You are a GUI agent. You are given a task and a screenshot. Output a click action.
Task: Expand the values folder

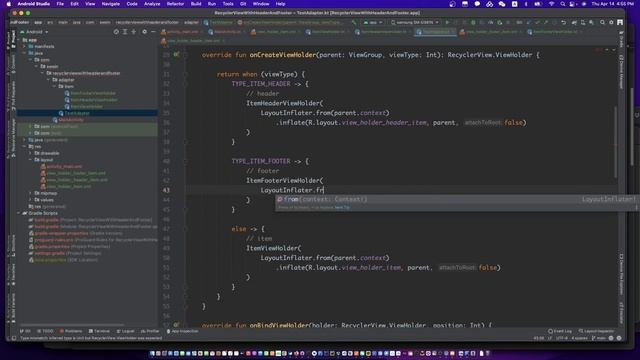coord(30,200)
